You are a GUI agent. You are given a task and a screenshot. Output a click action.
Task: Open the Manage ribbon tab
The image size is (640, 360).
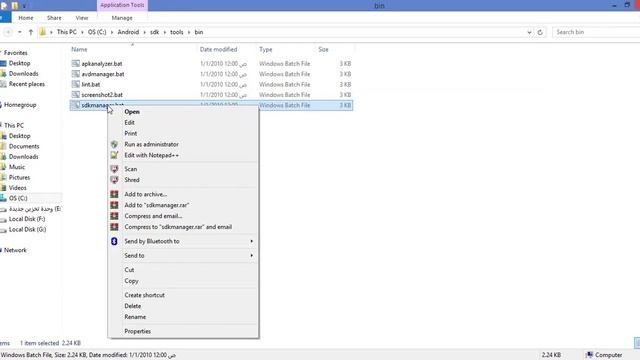(122, 18)
